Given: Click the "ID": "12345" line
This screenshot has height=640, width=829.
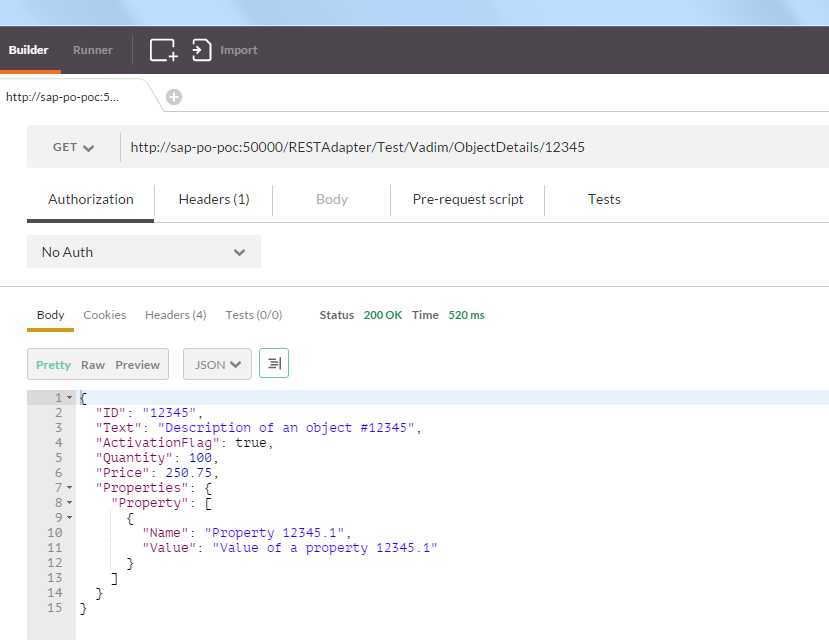Looking at the screenshot, I should [149, 413].
